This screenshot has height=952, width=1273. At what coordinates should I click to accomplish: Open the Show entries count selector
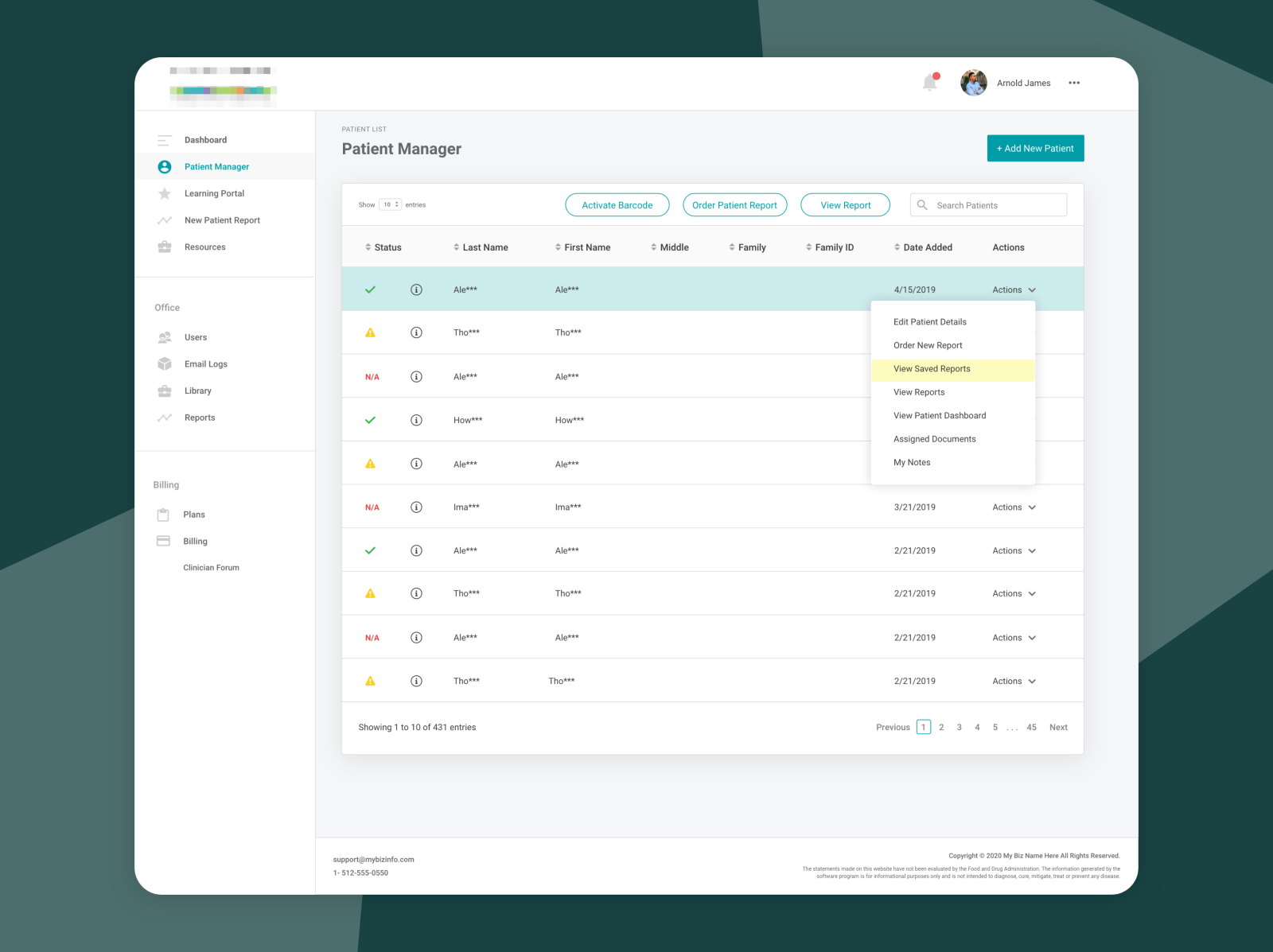point(387,204)
